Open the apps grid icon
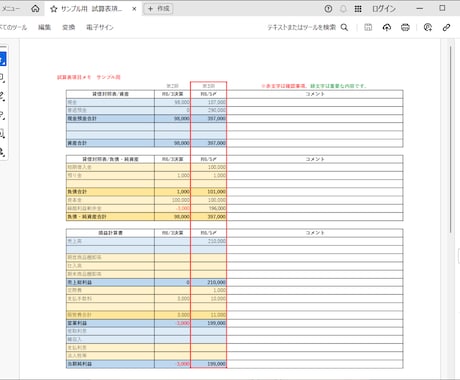The height and width of the screenshot is (380, 460). click(358, 9)
